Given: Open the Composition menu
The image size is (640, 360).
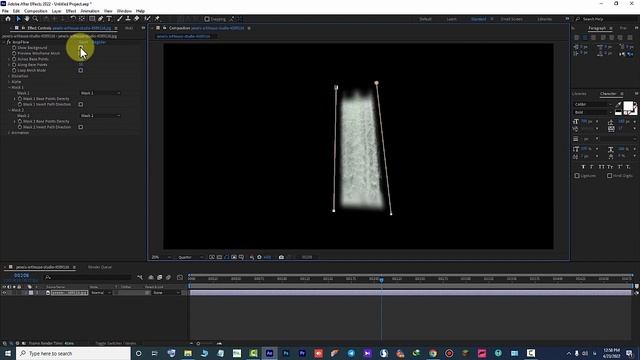Looking at the screenshot, I should (x=36, y=11).
